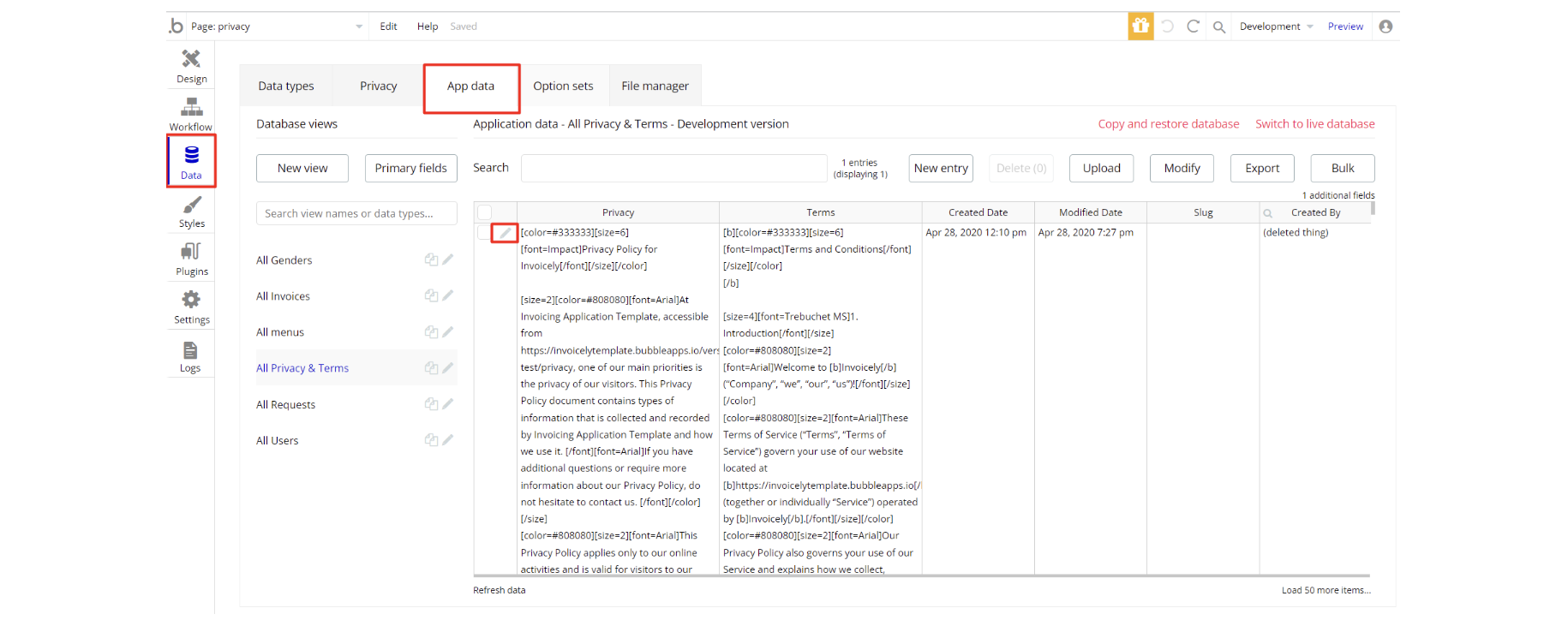
Task: Open the Edit menu
Action: [x=388, y=27]
